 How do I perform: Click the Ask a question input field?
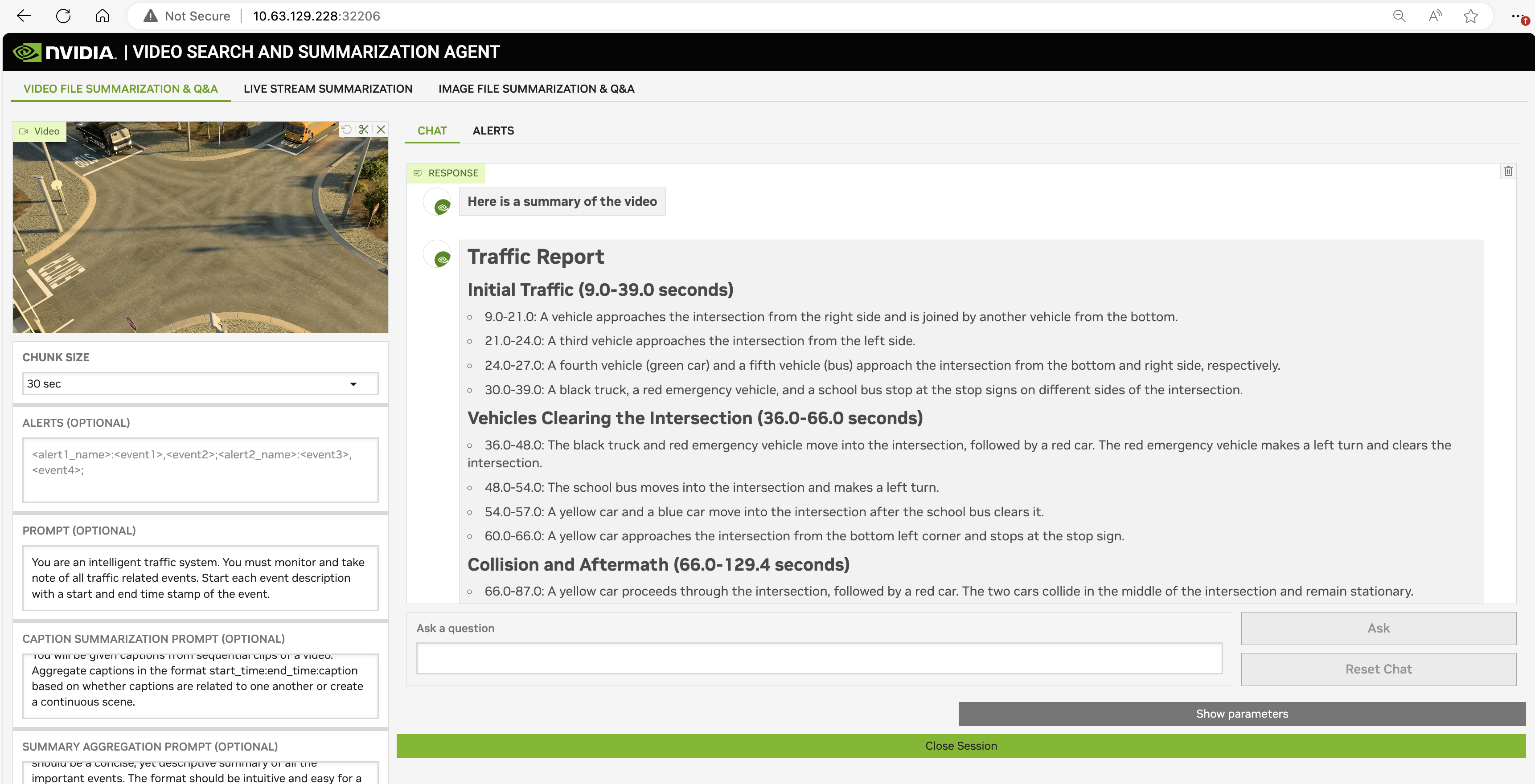819,658
